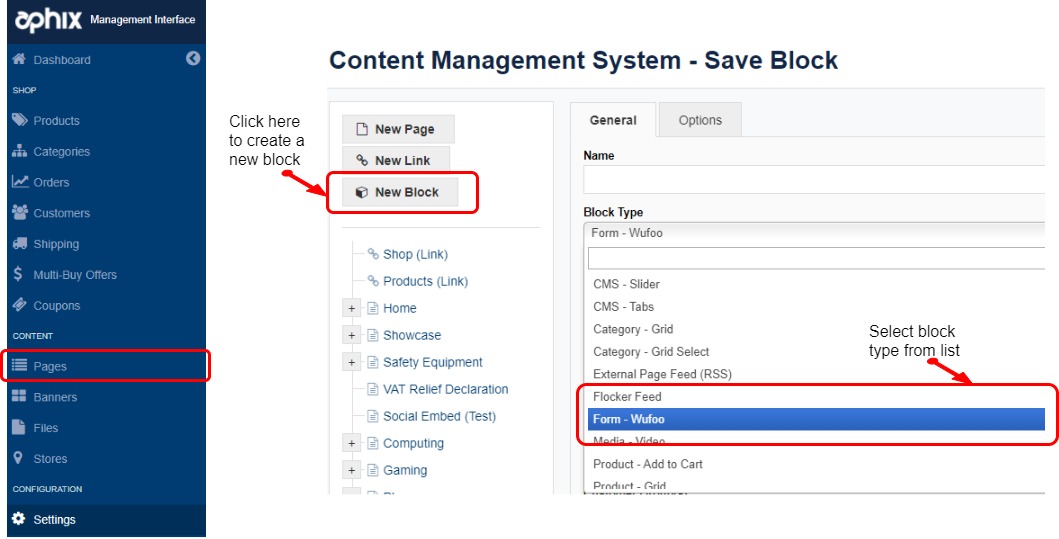Viewport: 1059px width, 539px height.
Task: Create a page with New Page button
Action: (397, 129)
